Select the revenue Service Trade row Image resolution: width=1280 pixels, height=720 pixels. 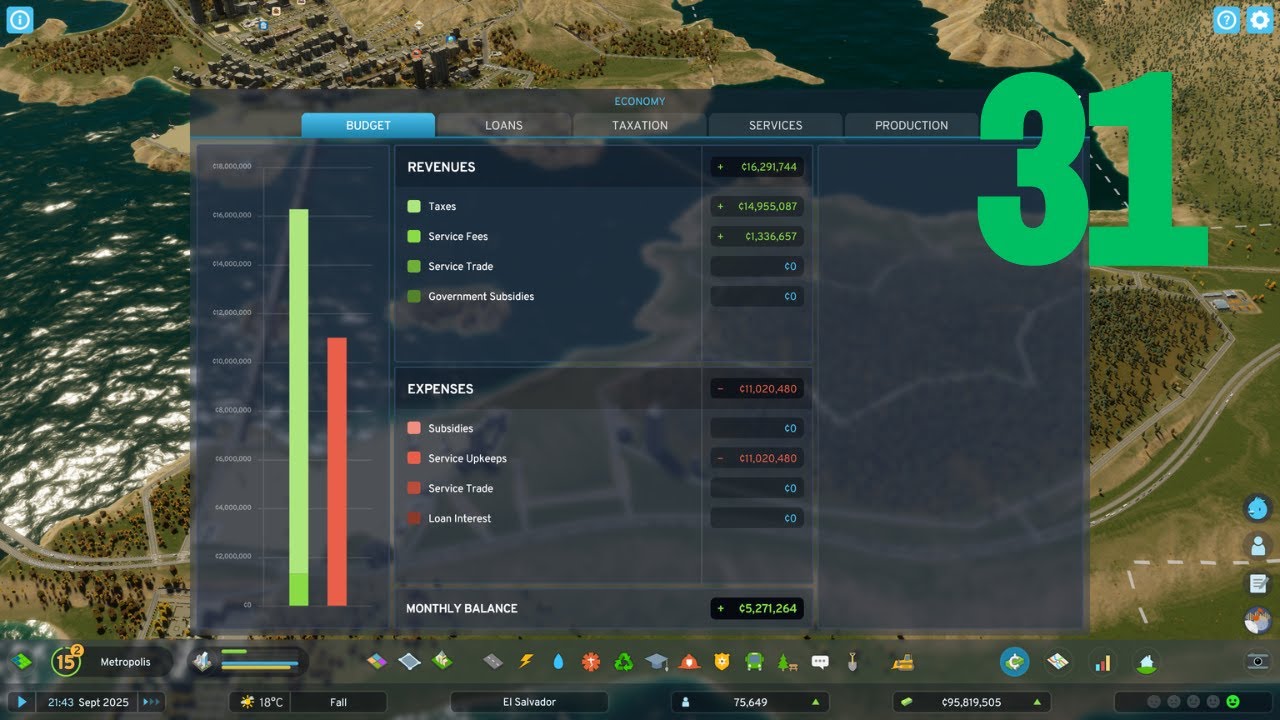(604, 266)
